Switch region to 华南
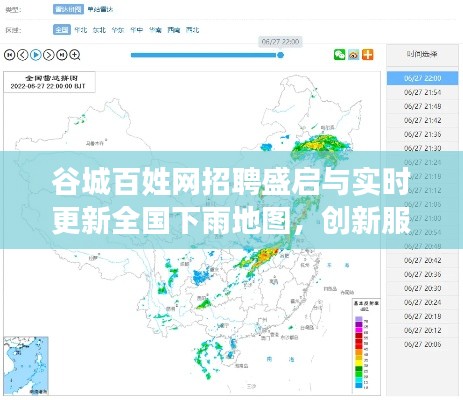The image size is (463, 400). (x=155, y=30)
